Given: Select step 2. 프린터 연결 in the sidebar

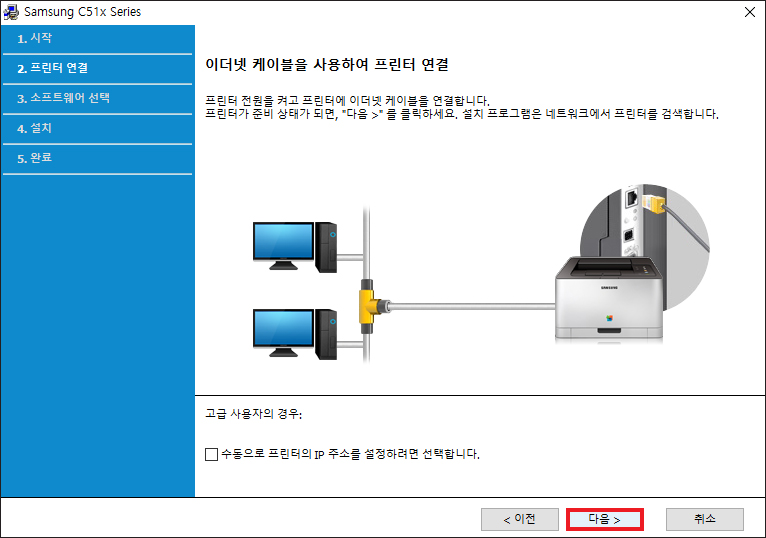Looking at the screenshot, I should pos(97,68).
